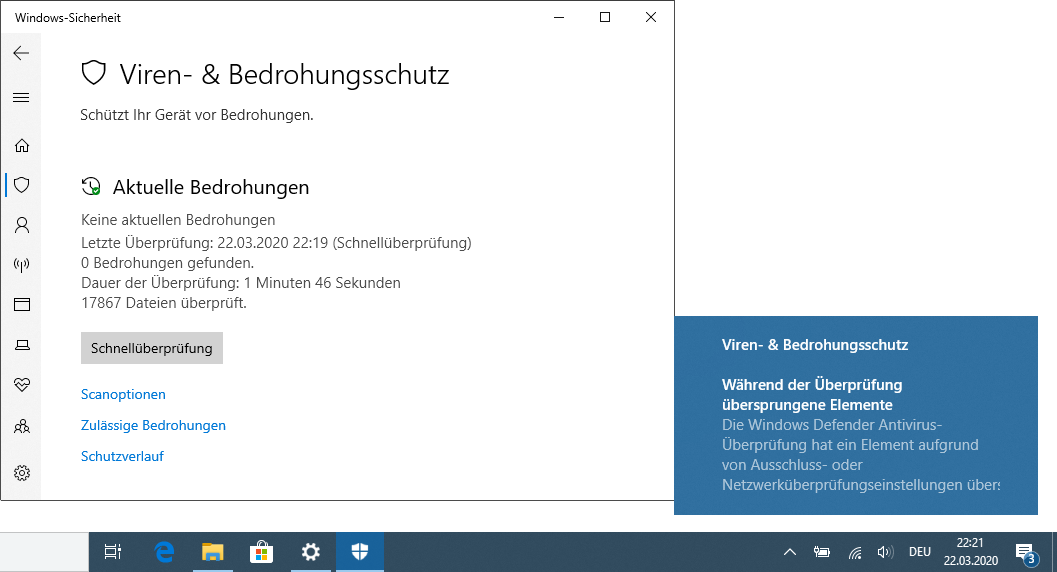Open the volume speaker tray icon
This screenshot has width=1057, height=572.
[885, 552]
